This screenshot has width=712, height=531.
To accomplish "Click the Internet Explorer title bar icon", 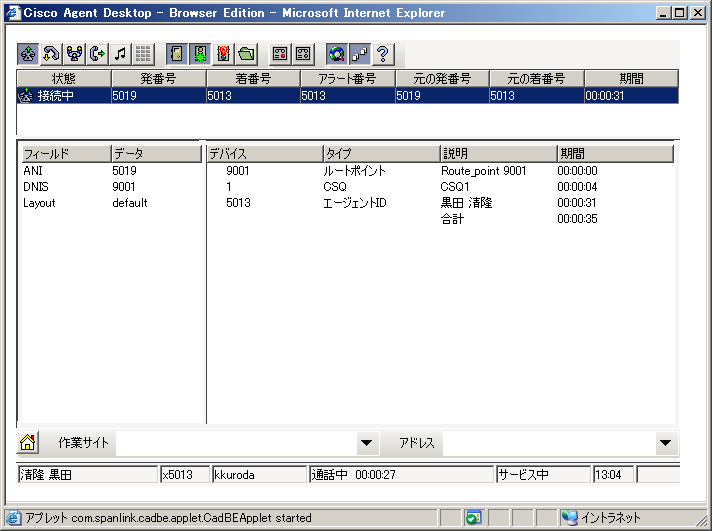I will tap(13, 12).
